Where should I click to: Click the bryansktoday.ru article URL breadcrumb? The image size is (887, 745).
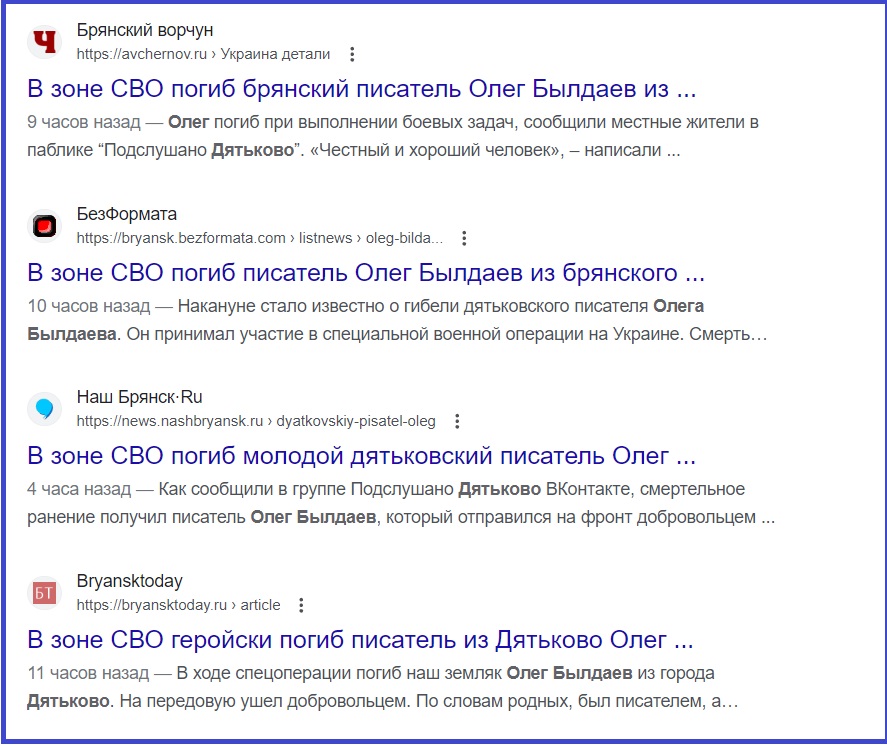click(178, 605)
